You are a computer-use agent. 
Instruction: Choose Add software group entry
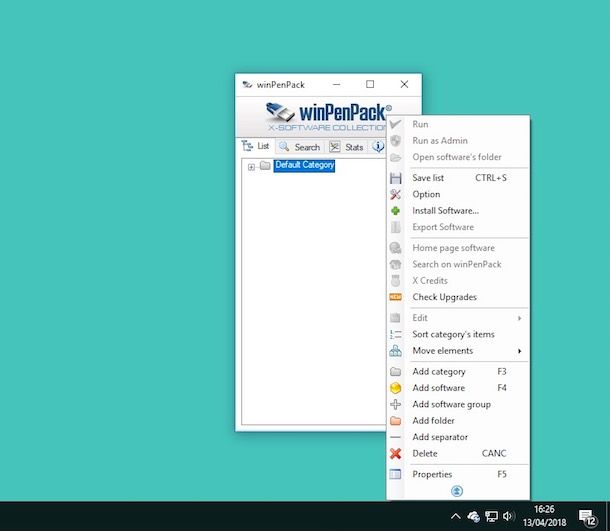coord(458,404)
